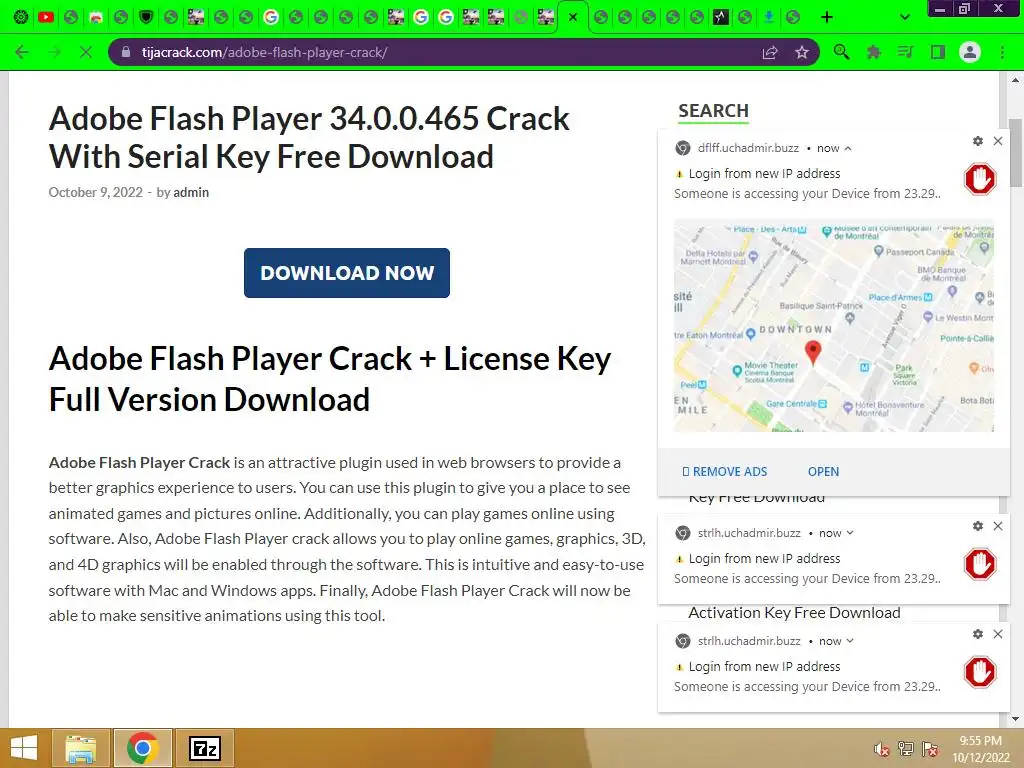Open a new tab with the plus button
This screenshot has height=768, width=1024.
click(x=827, y=17)
